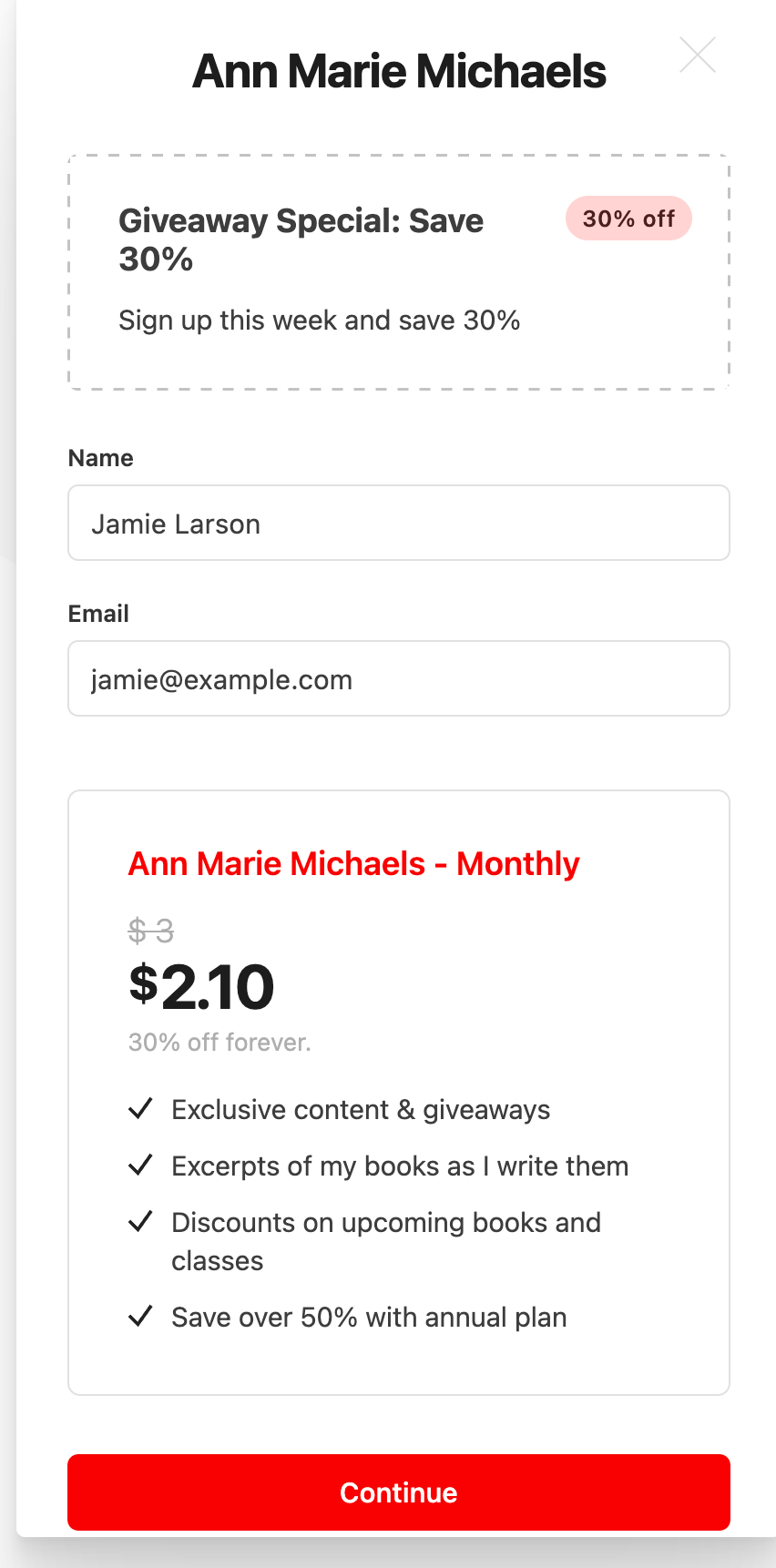Click the checkmark beside Excerpts of my books
This screenshot has width=776, height=1568.
click(140, 1166)
